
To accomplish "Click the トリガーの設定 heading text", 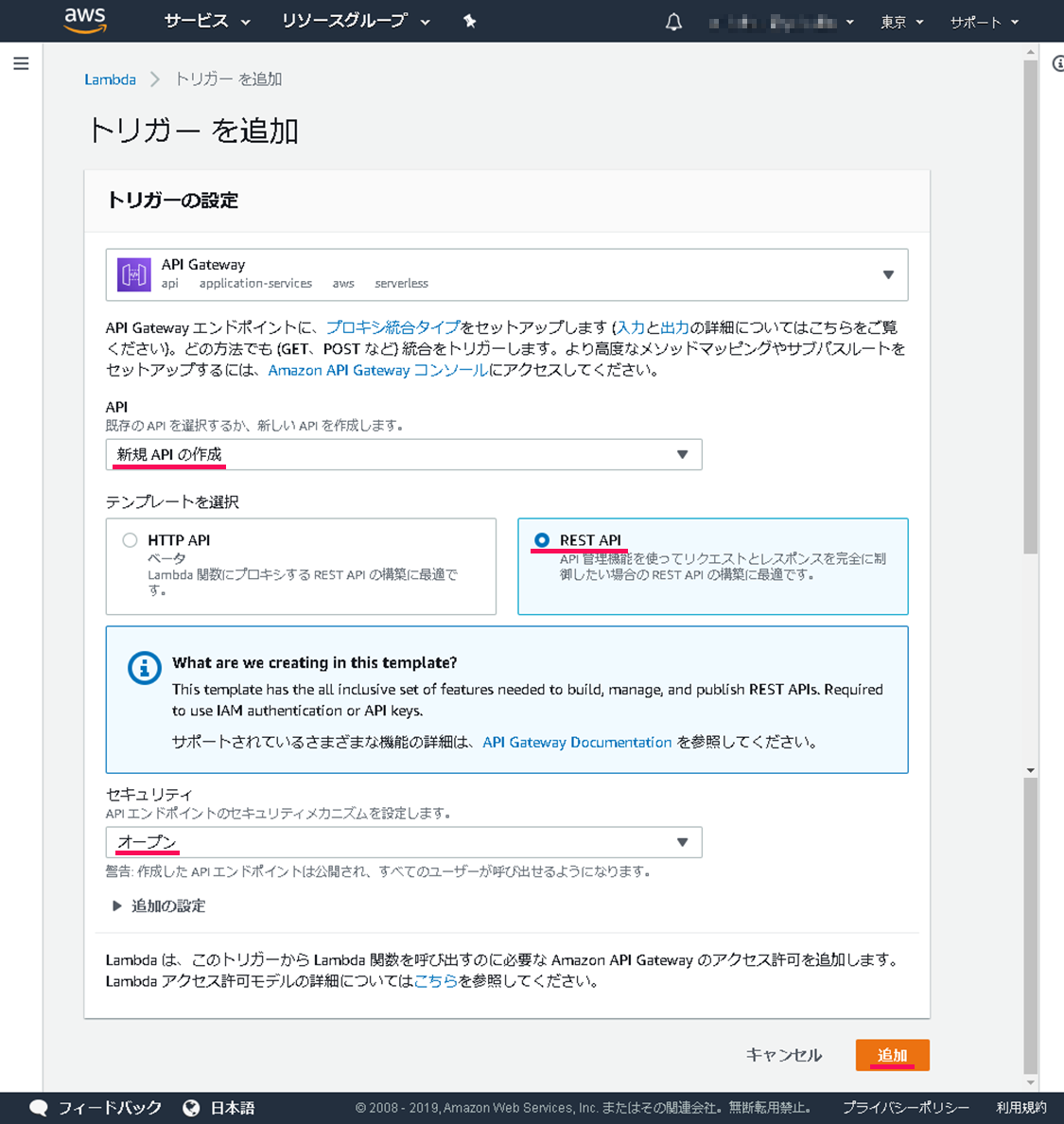I will click(x=173, y=201).
